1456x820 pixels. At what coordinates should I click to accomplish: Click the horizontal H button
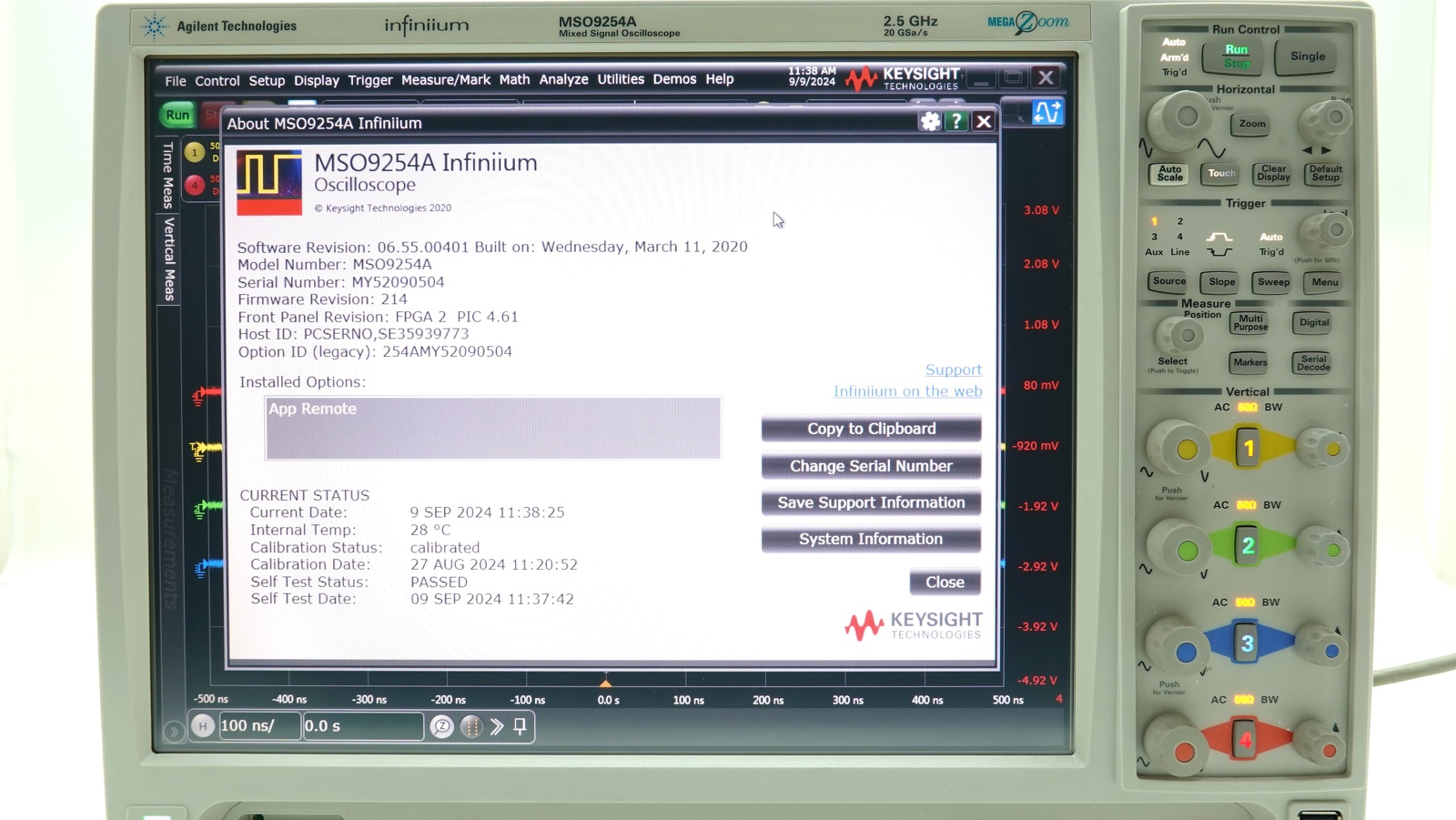click(203, 725)
